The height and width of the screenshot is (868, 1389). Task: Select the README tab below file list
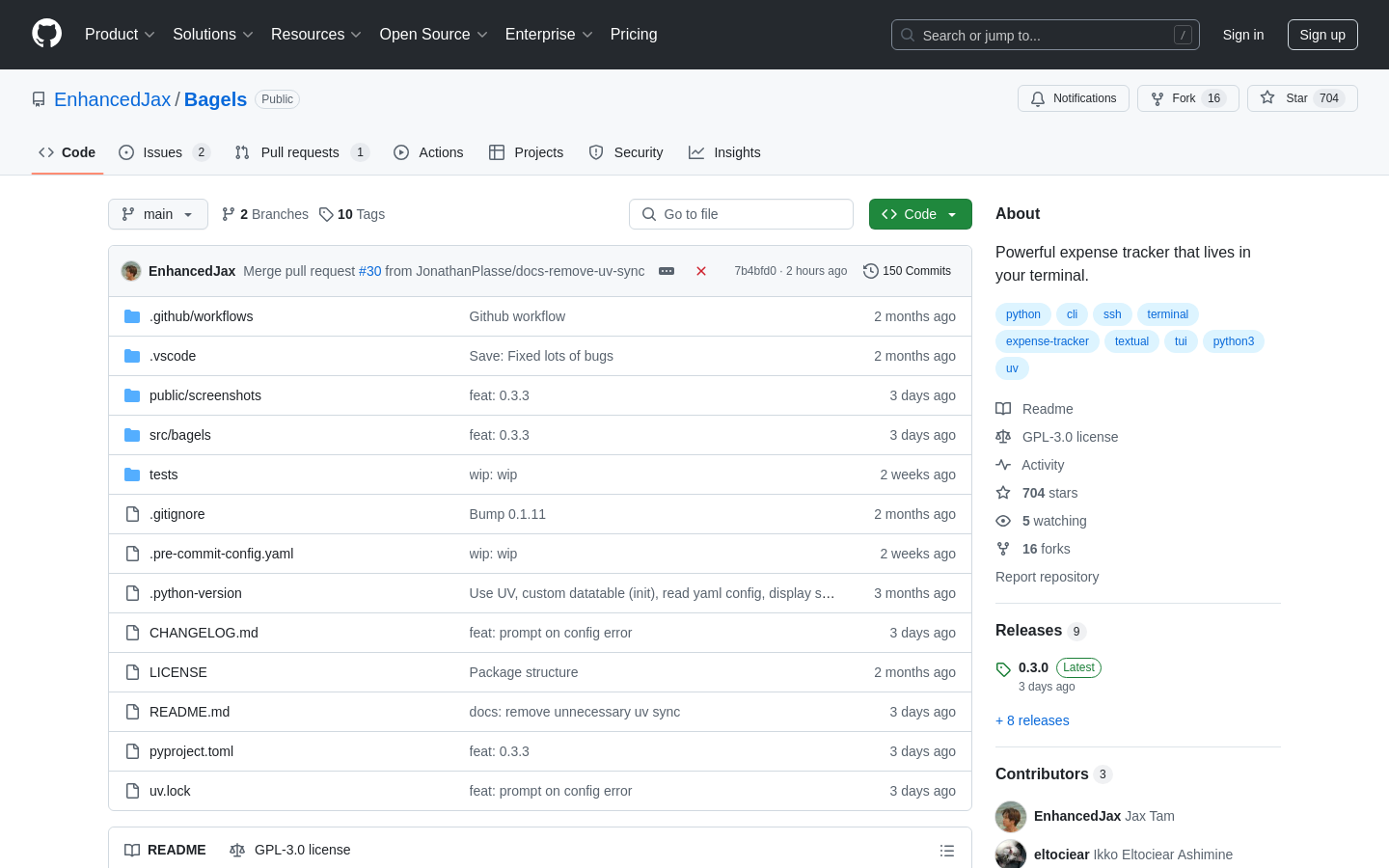pos(165,850)
